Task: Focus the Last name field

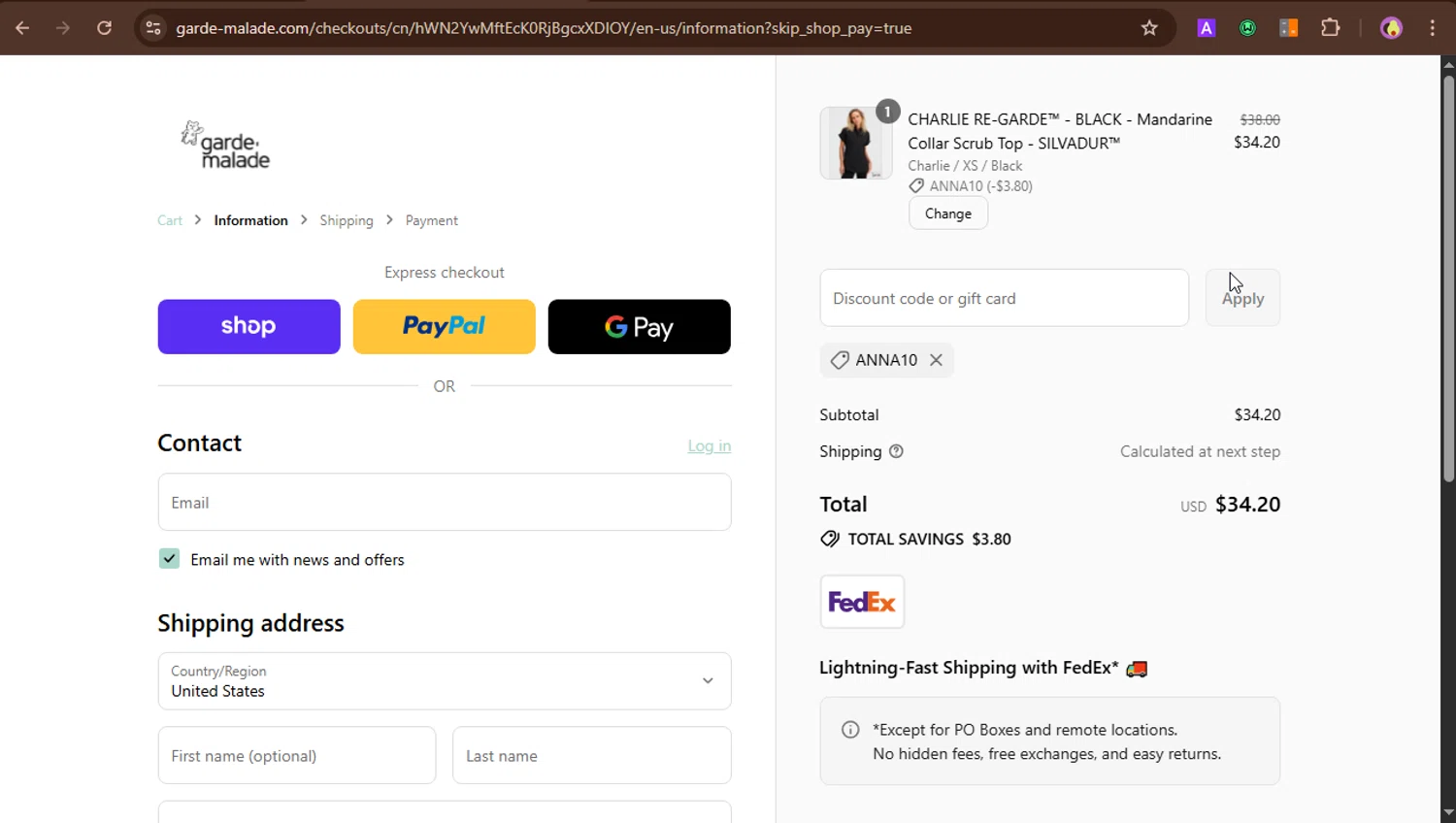Action: click(591, 755)
